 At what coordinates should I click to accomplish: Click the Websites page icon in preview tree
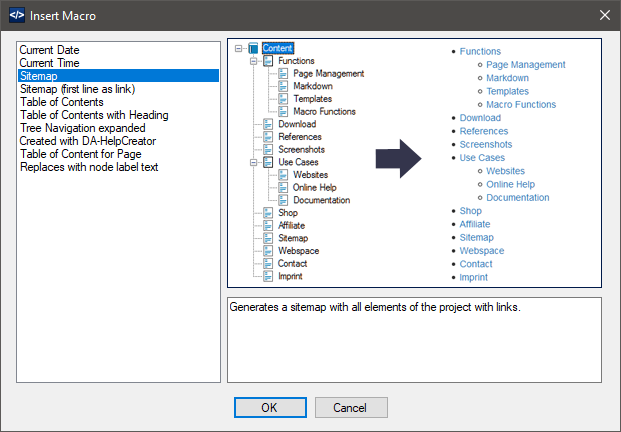click(283, 175)
